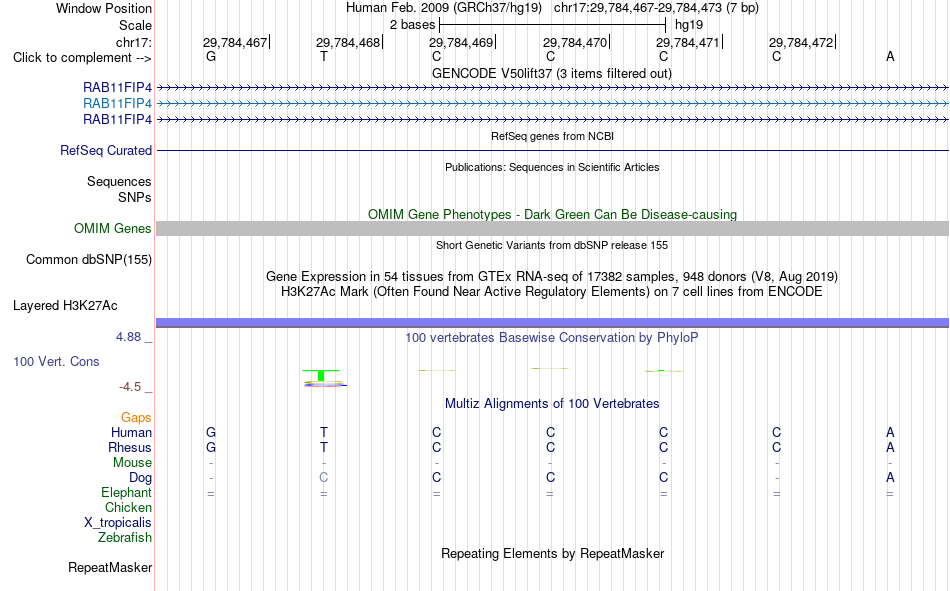Open Short Genetic Variants from dbSNP title
The image size is (950, 591).
click(x=552, y=245)
